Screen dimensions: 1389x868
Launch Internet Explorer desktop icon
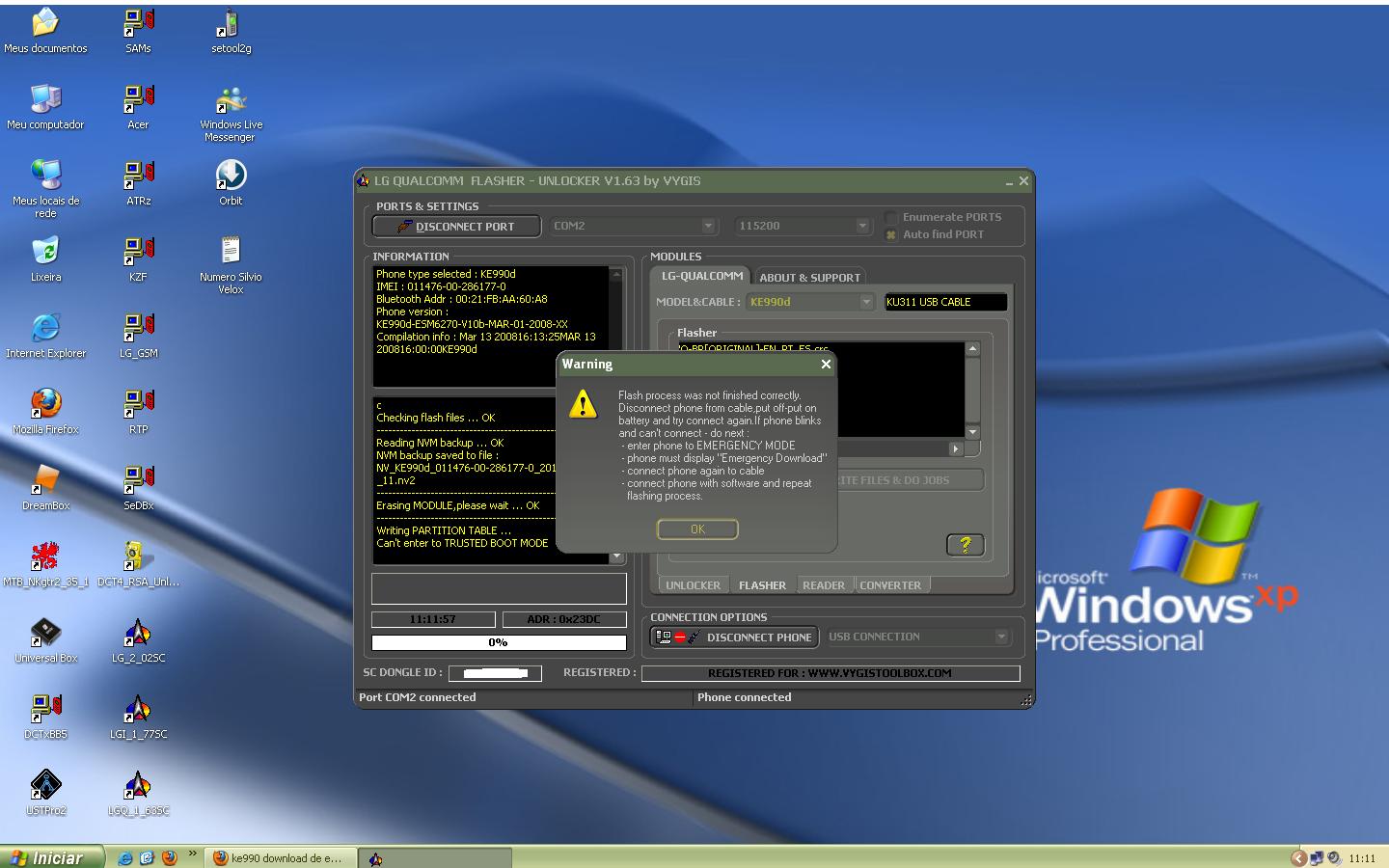[45, 336]
